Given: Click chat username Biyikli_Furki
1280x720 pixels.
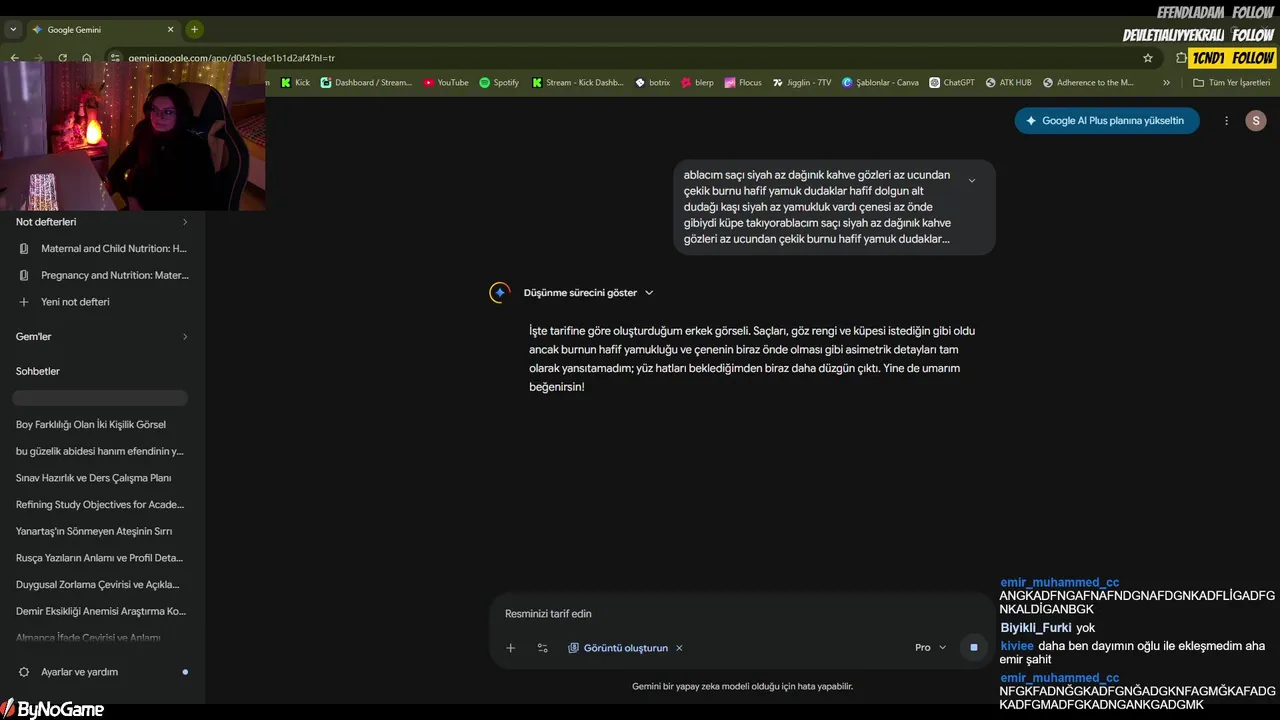Looking at the screenshot, I should [1036, 628].
